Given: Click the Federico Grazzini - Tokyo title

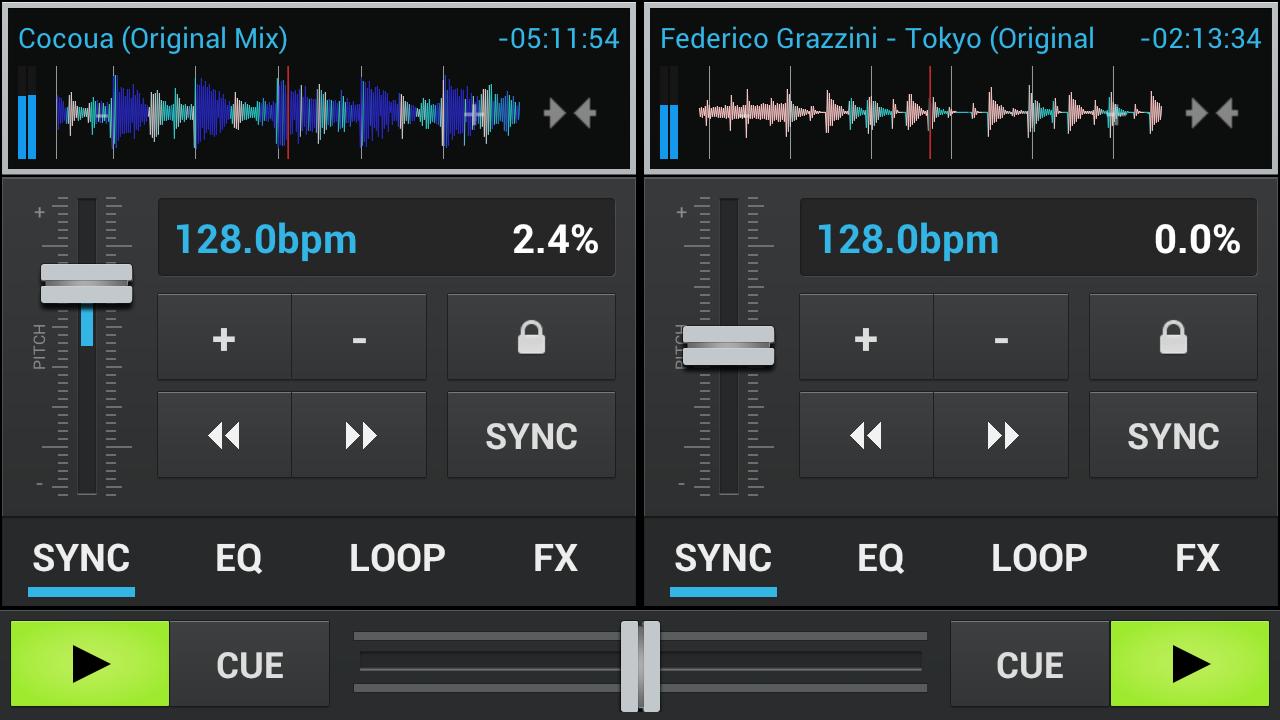Looking at the screenshot, I should click(877, 39).
